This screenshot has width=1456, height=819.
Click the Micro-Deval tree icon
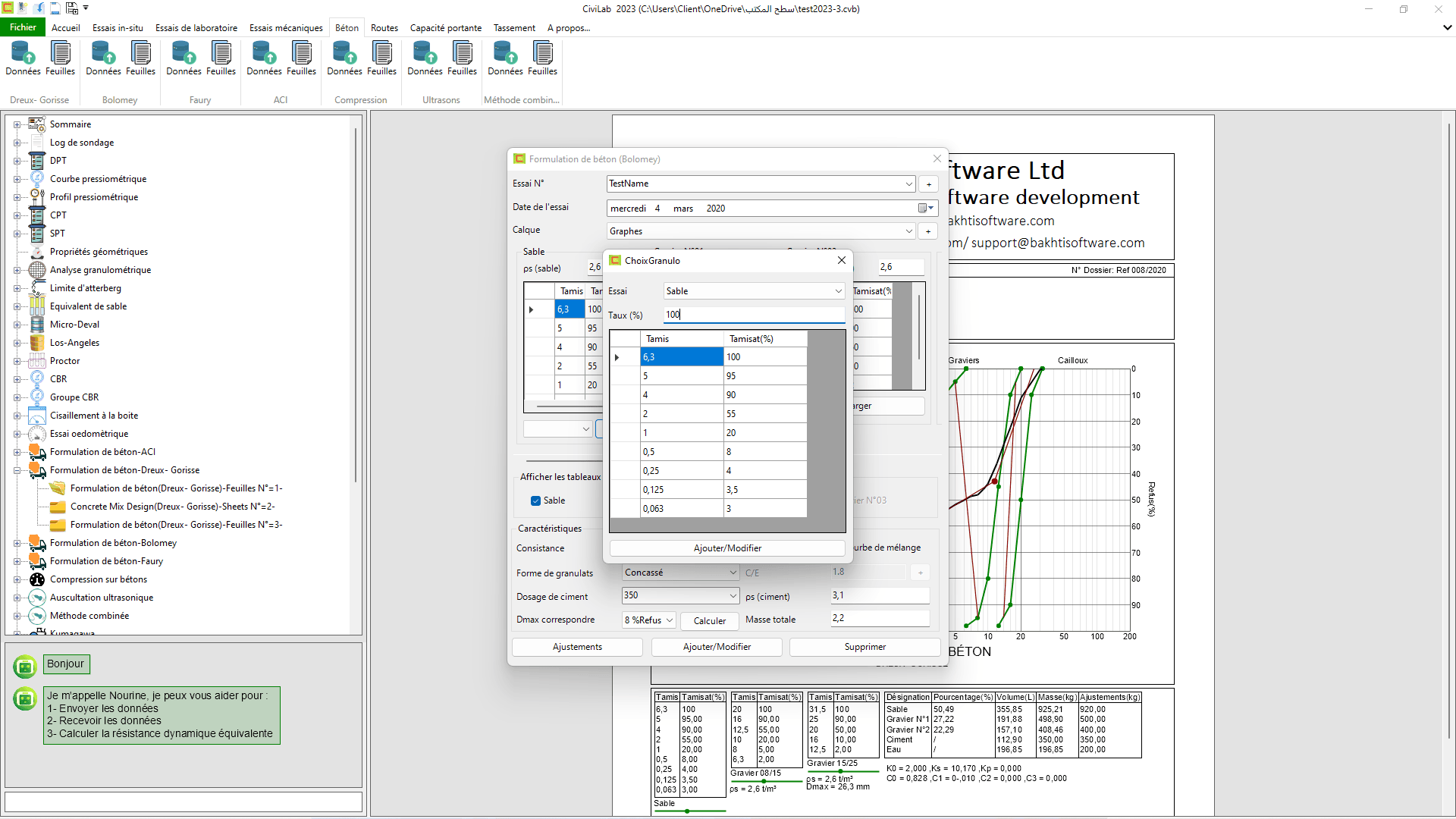[x=37, y=325]
